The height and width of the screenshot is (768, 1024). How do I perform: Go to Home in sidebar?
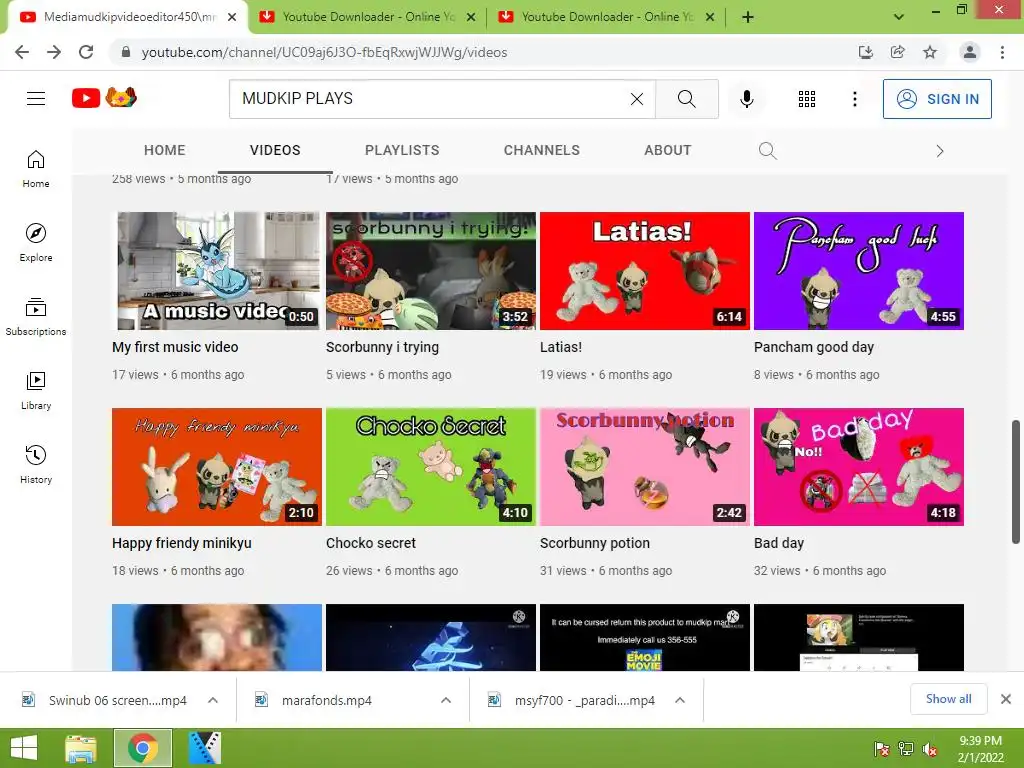pos(36,169)
